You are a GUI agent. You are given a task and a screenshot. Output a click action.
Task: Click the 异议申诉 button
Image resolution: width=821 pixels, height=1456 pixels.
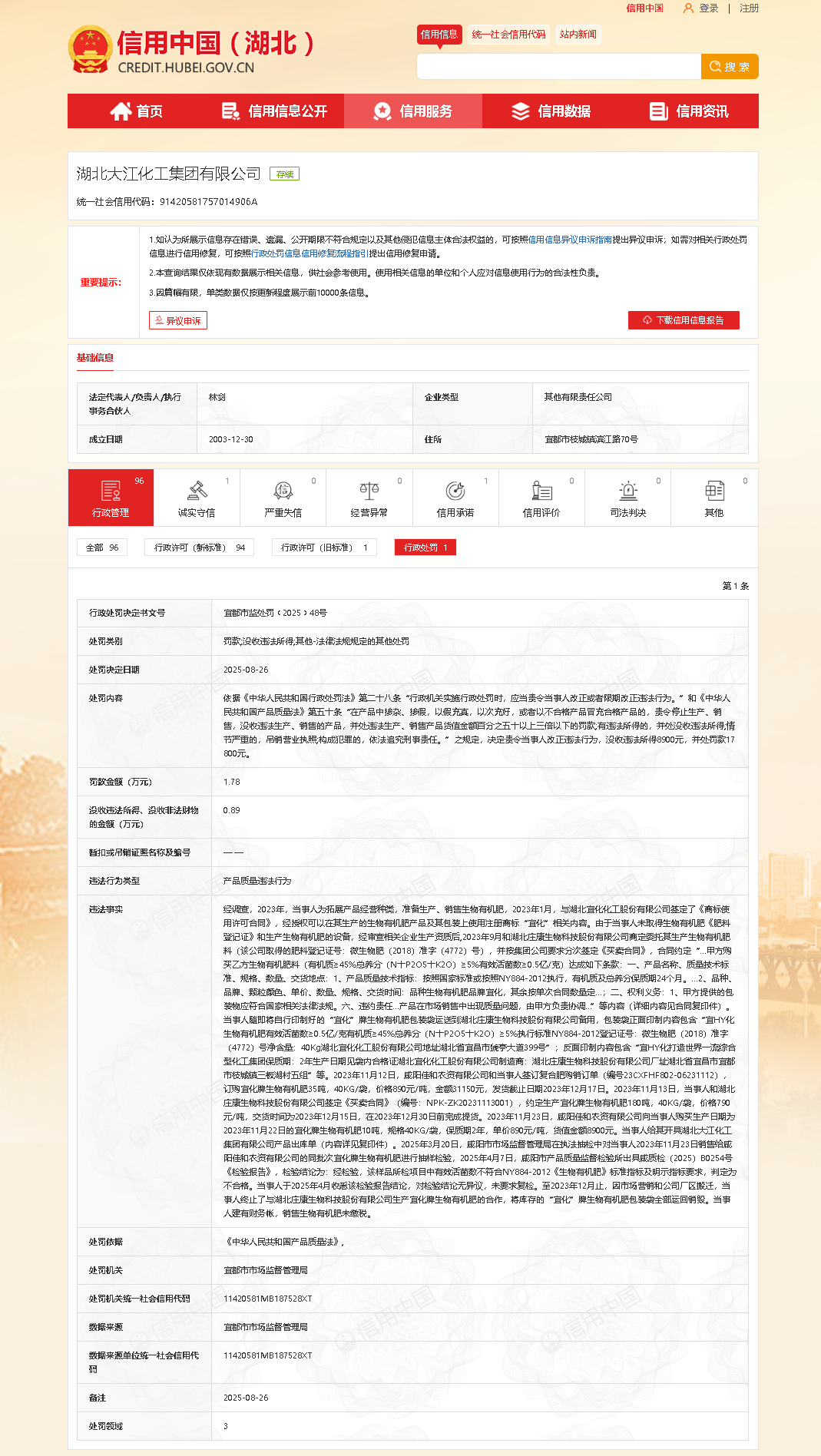(x=178, y=320)
